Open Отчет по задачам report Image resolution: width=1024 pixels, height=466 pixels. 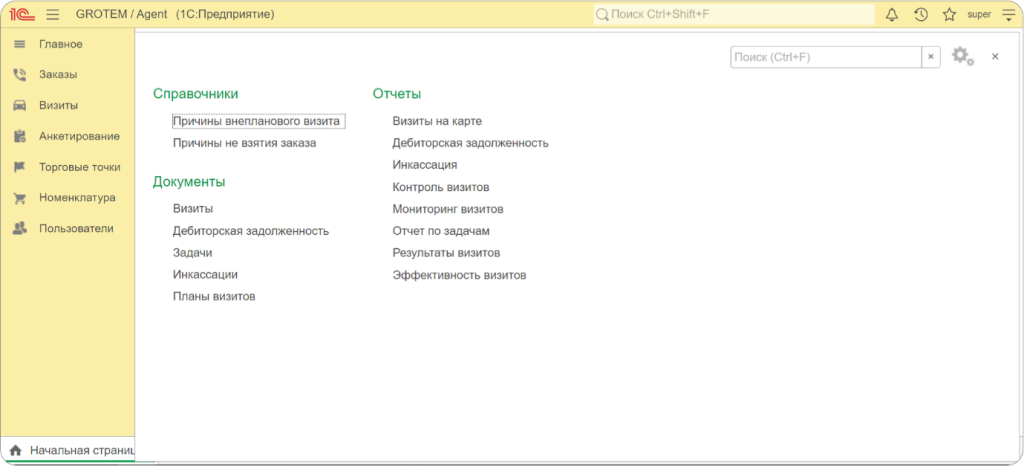click(x=441, y=231)
